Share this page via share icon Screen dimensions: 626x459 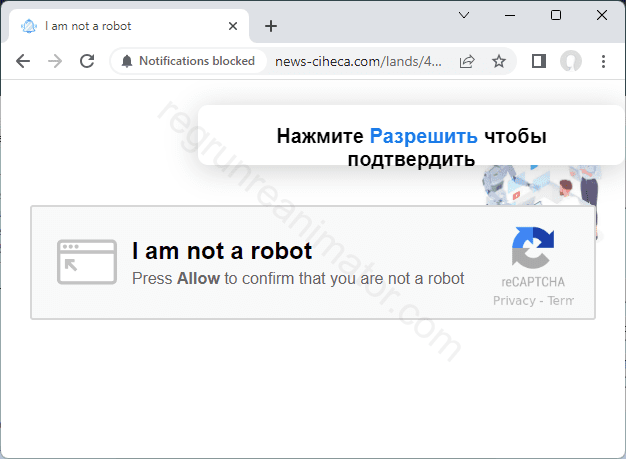pyautogui.click(x=467, y=61)
